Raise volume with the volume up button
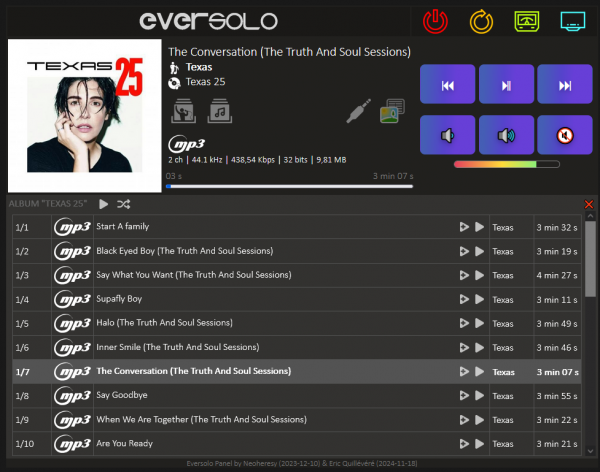 click(x=506, y=135)
